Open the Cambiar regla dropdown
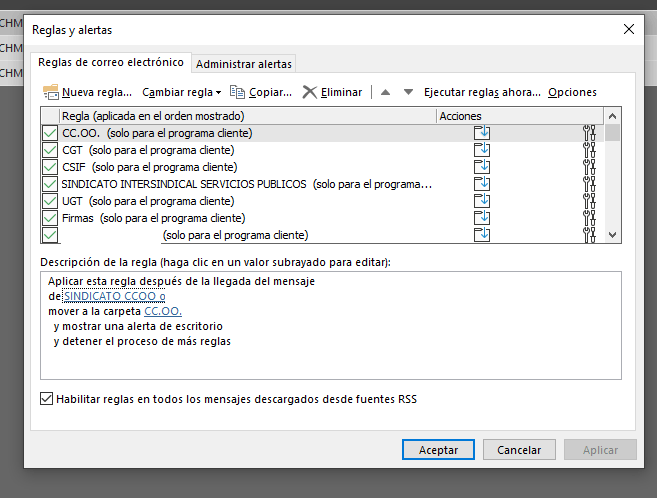657x498 pixels. pyautogui.click(x=181, y=92)
